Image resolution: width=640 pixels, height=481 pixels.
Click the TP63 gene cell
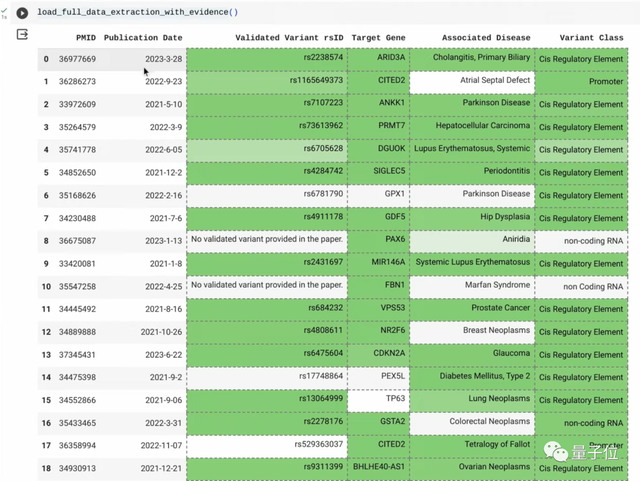pyautogui.click(x=378, y=401)
